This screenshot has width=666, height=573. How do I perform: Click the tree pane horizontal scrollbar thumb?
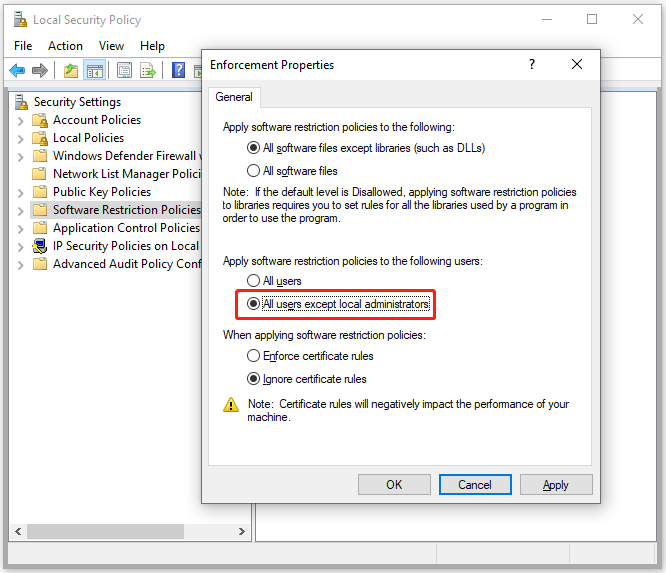pyautogui.click(x=105, y=531)
